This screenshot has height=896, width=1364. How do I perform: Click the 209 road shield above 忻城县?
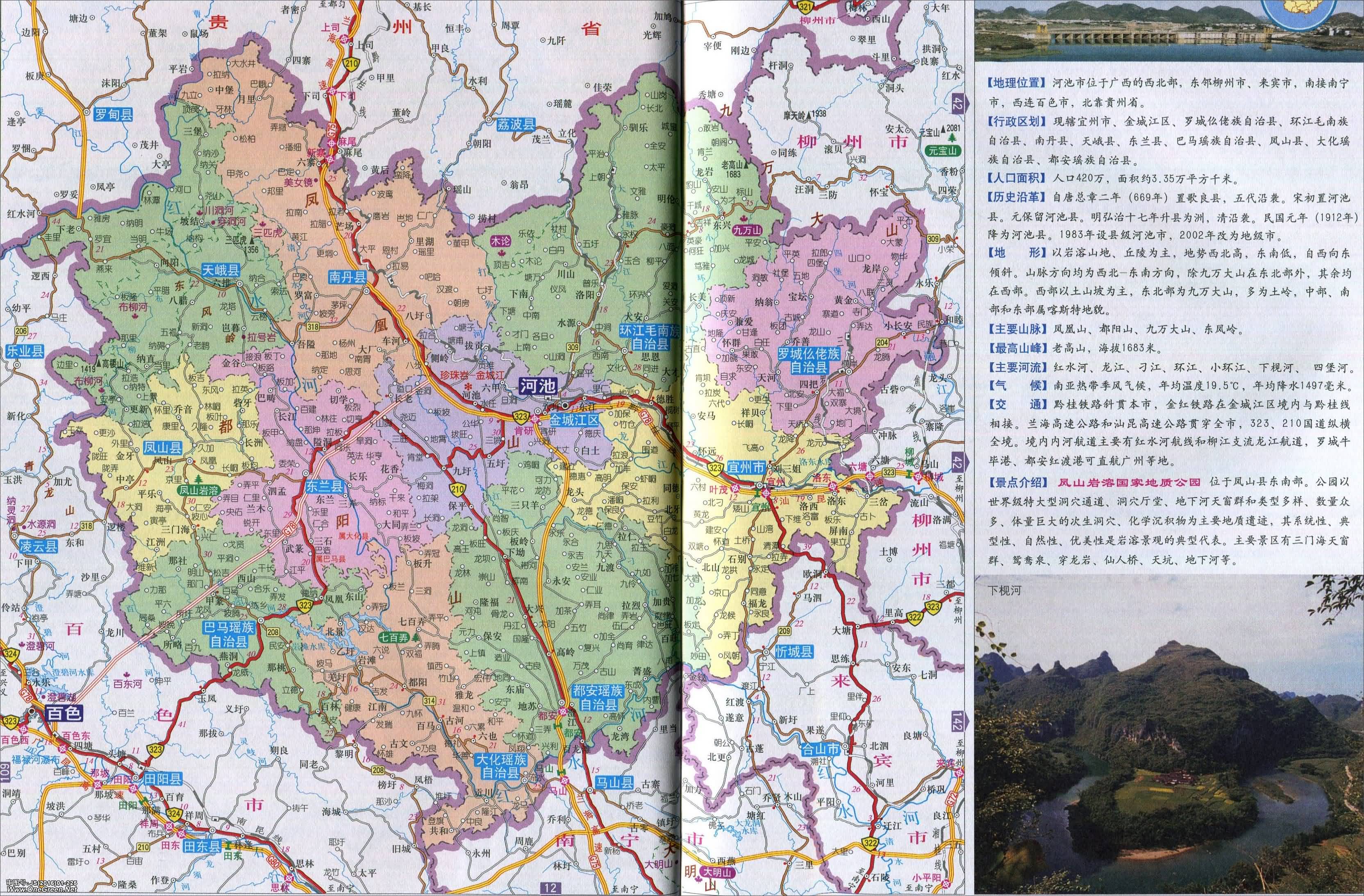[784, 631]
